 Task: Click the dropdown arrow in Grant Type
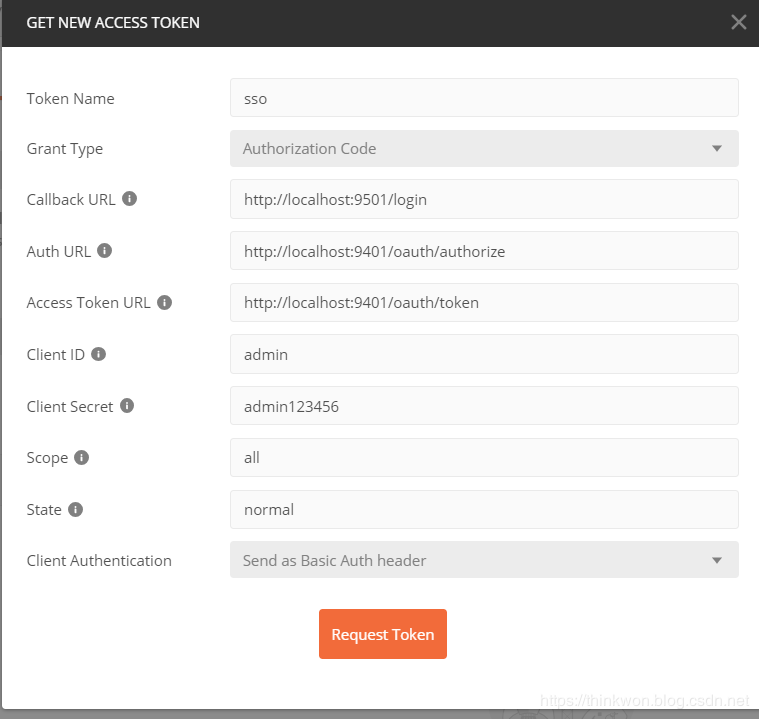click(716, 149)
